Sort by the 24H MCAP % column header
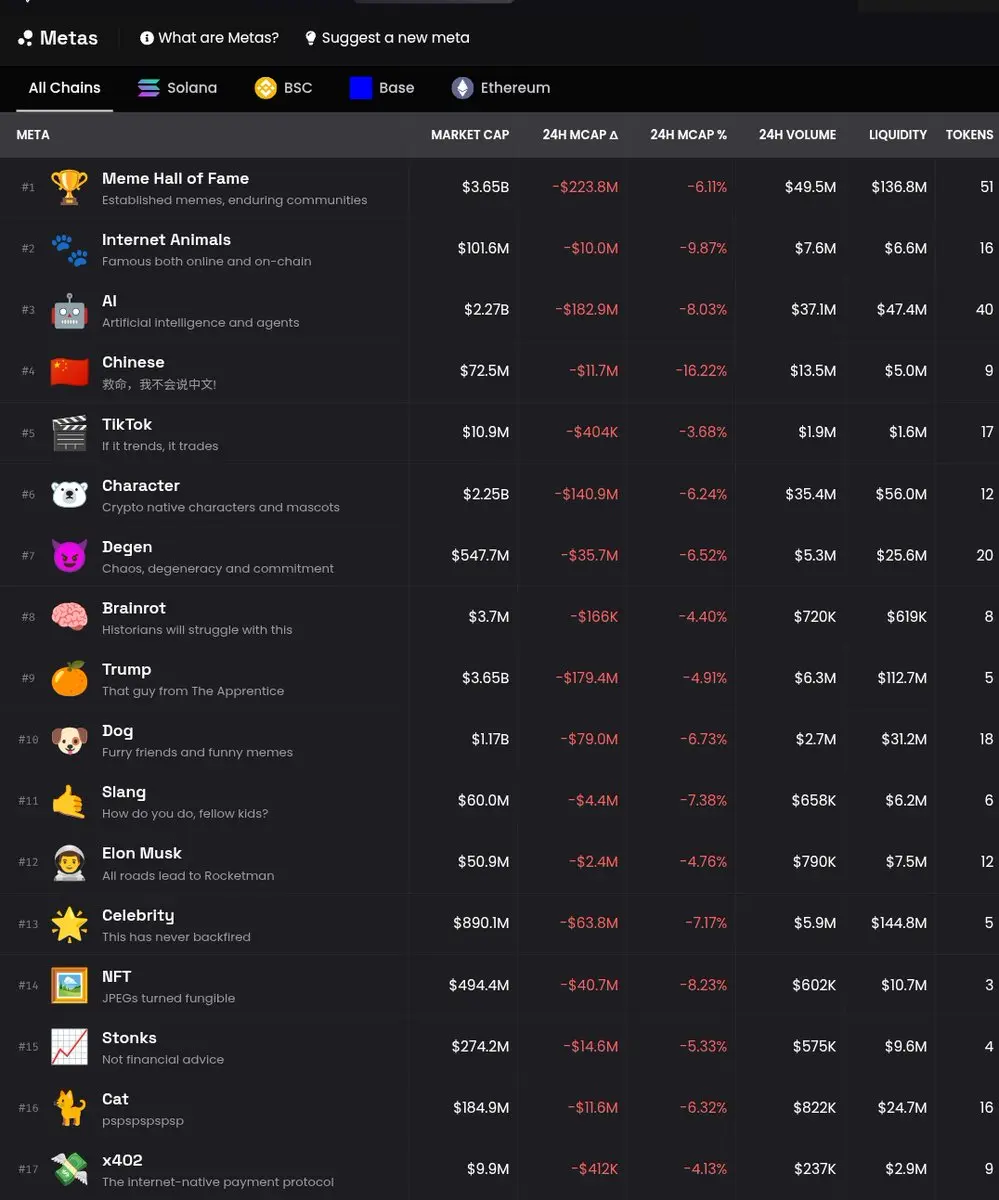The height and width of the screenshot is (1200, 999). pos(688,135)
